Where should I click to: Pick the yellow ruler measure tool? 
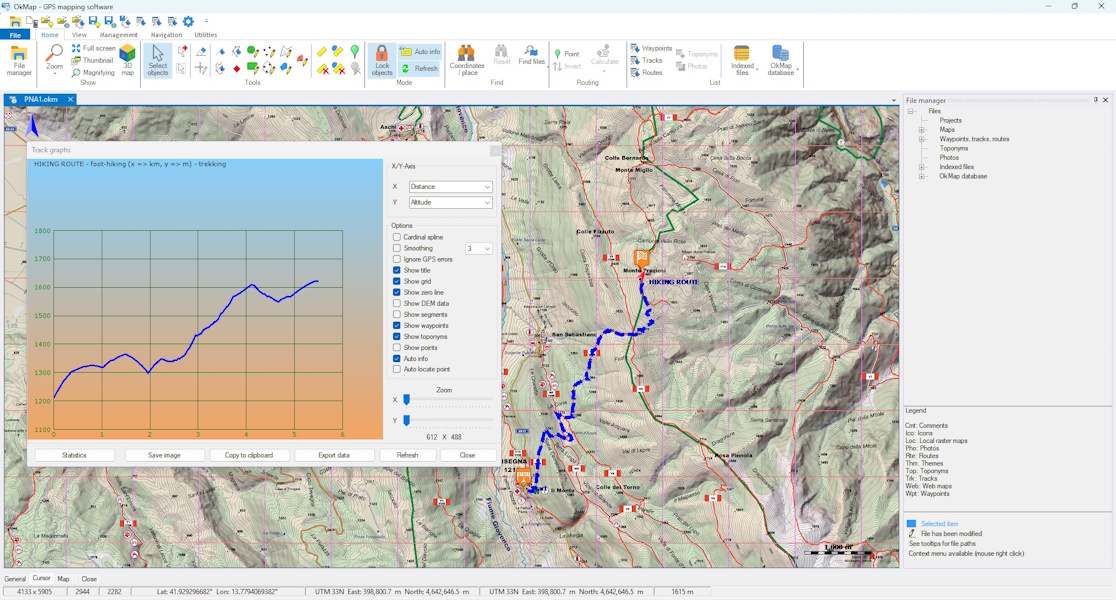point(322,51)
